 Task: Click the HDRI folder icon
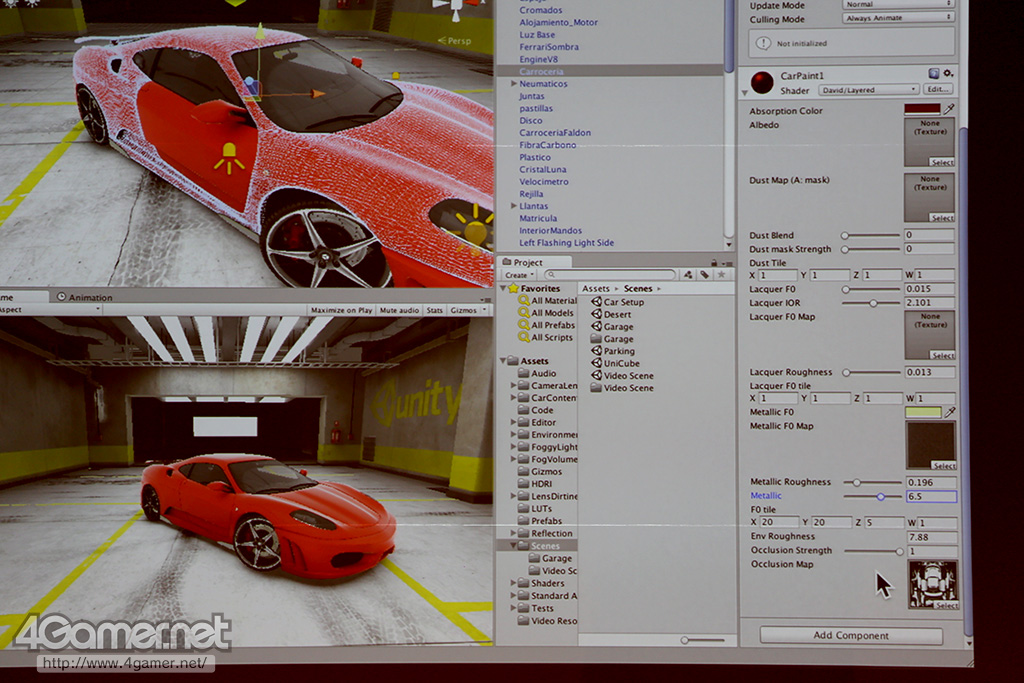click(x=523, y=484)
